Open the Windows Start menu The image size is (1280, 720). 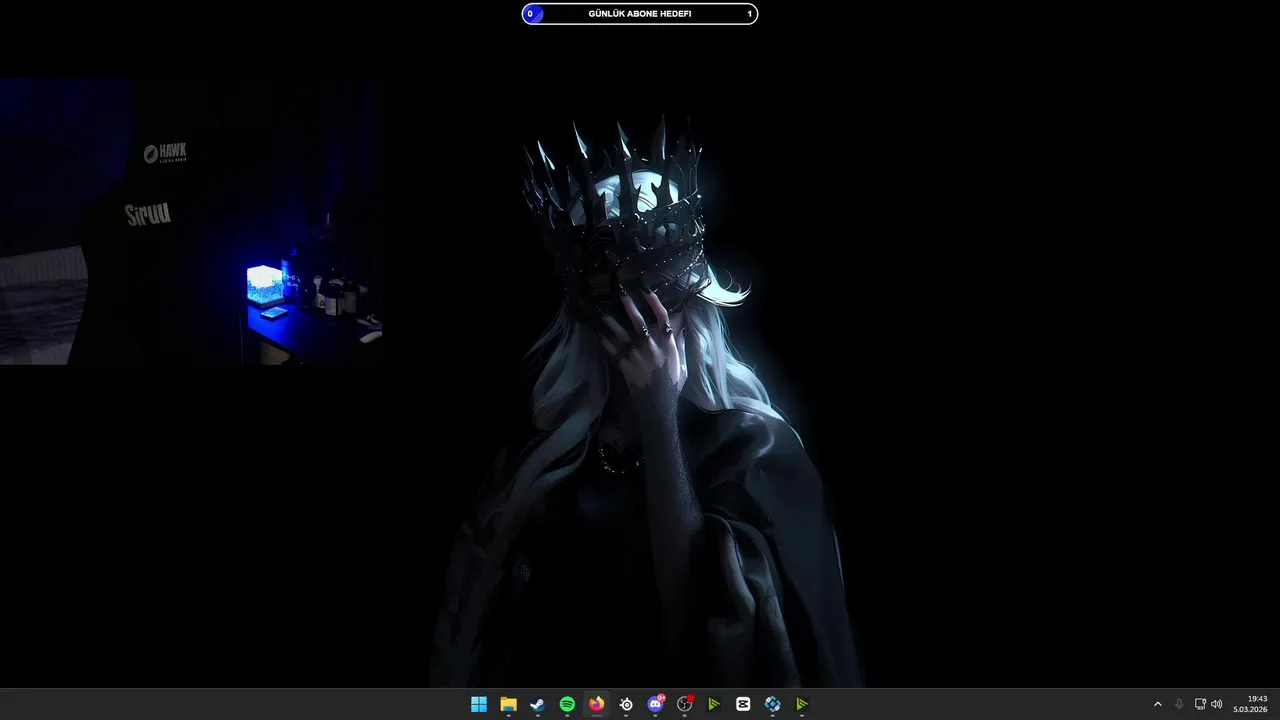pos(479,704)
